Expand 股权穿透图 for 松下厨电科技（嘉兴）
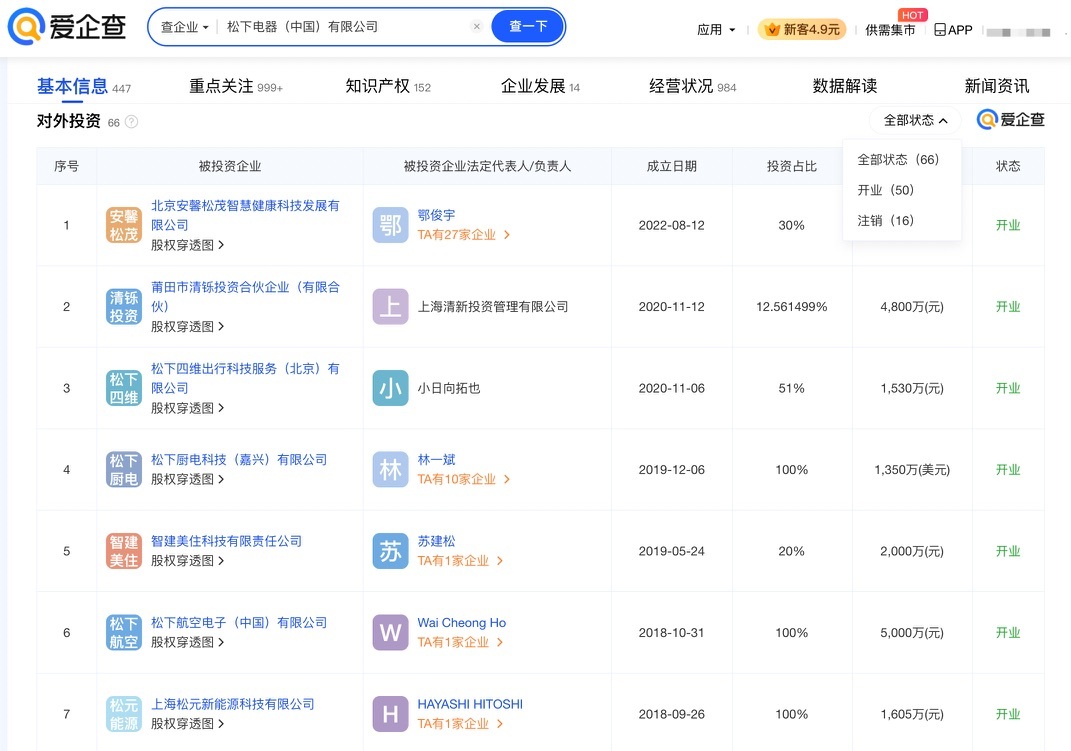The image size is (1071, 751). click(x=187, y=479)
